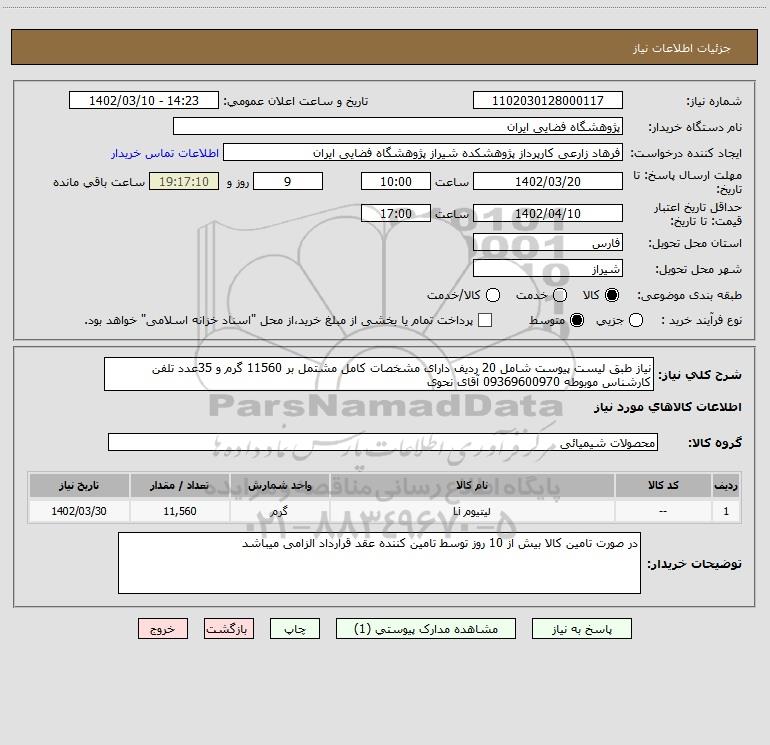Click the row number cell 1

pyautogui.click(x=726, y=511)
